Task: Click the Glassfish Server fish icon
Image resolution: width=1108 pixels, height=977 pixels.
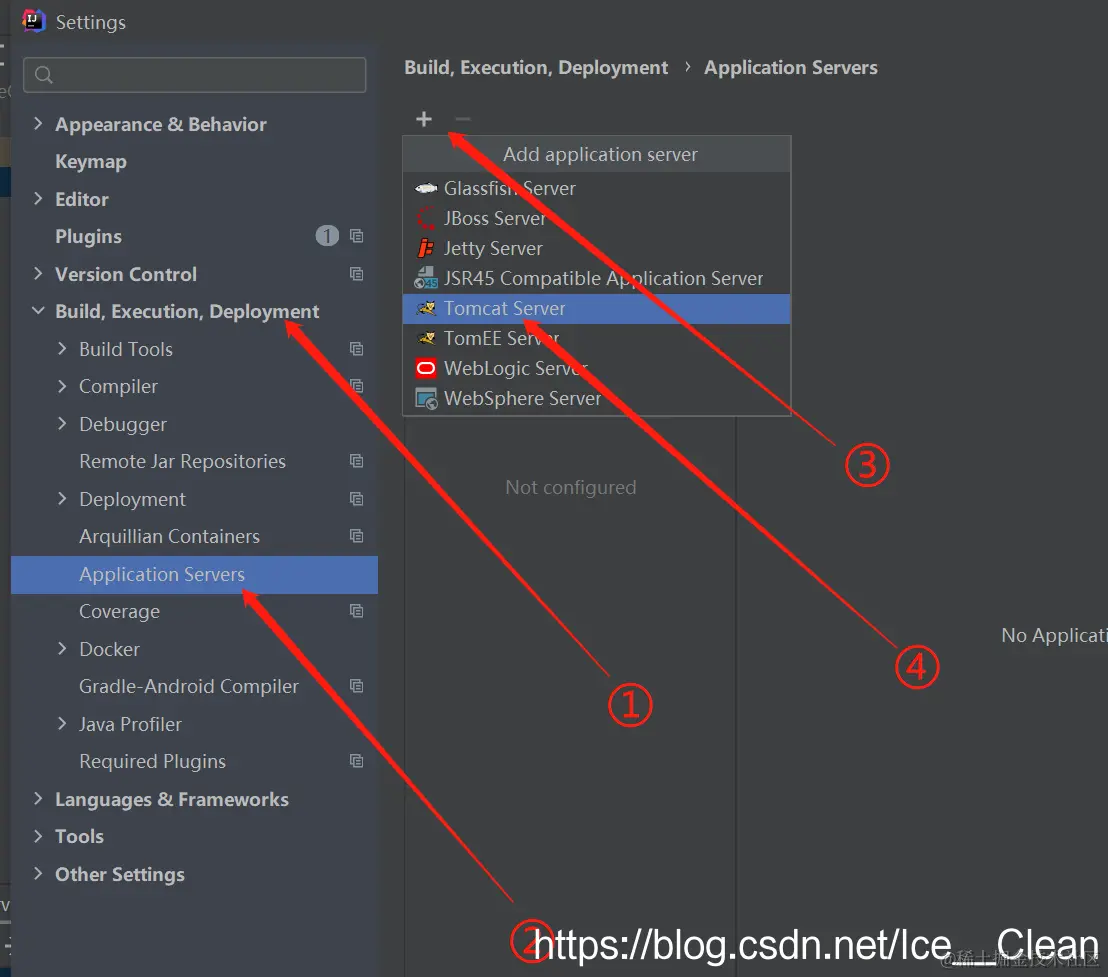Action: (425, 188)
